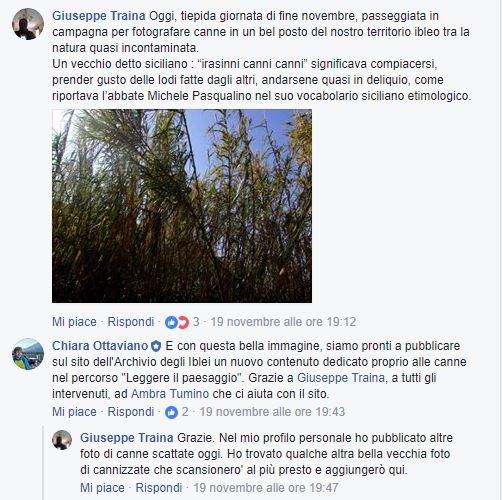Open the reed cane photo attachment
This screenshot has width=502, height=500.
182,206
